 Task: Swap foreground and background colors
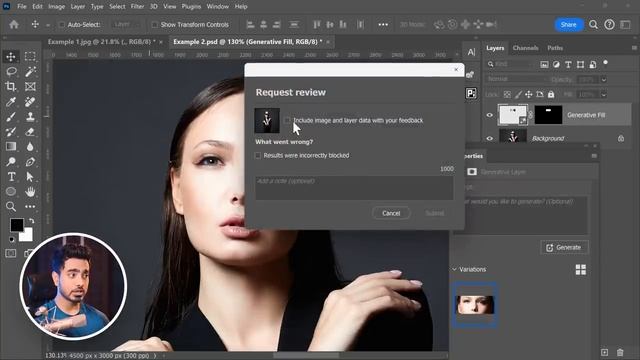(x=31, y=221)
